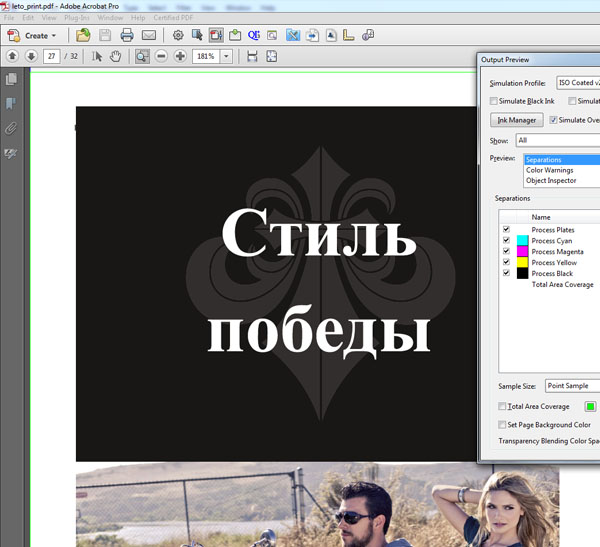Click the page number field showing 27
The width and height of the screenshot is (600, 547).
click(52, 56)
